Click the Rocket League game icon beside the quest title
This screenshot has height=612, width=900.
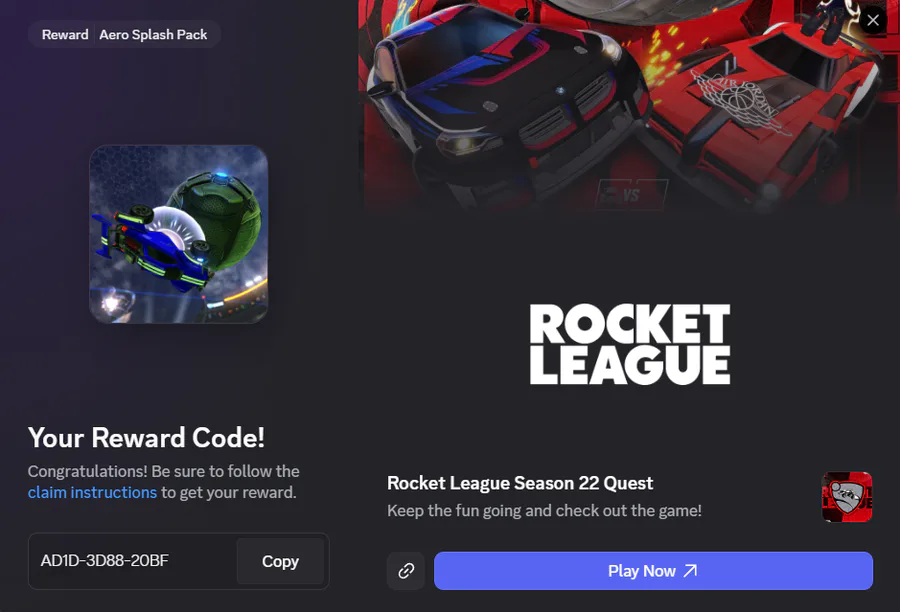(x=847, y=497)
